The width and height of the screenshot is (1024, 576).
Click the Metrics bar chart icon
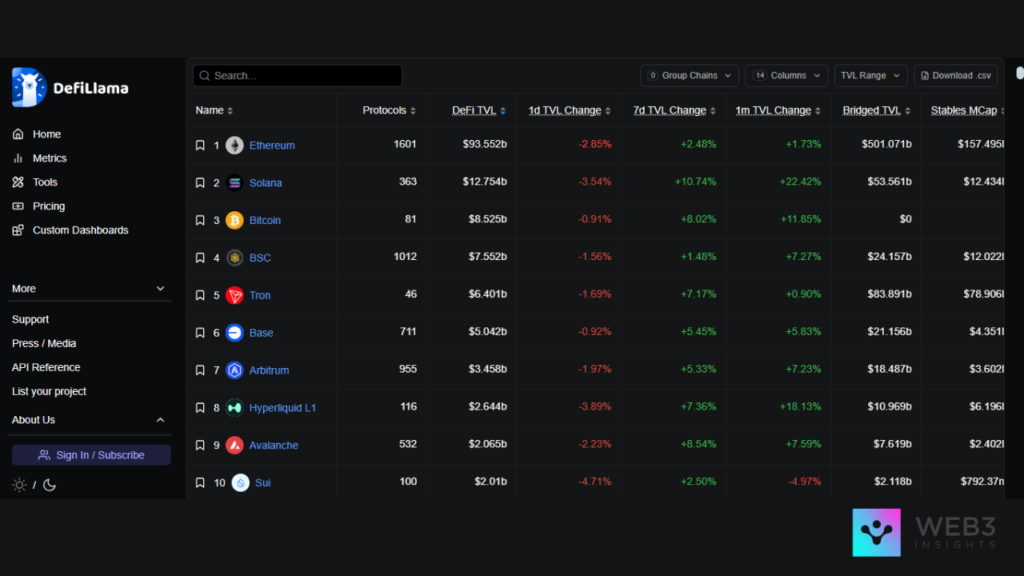click(18, 158)
